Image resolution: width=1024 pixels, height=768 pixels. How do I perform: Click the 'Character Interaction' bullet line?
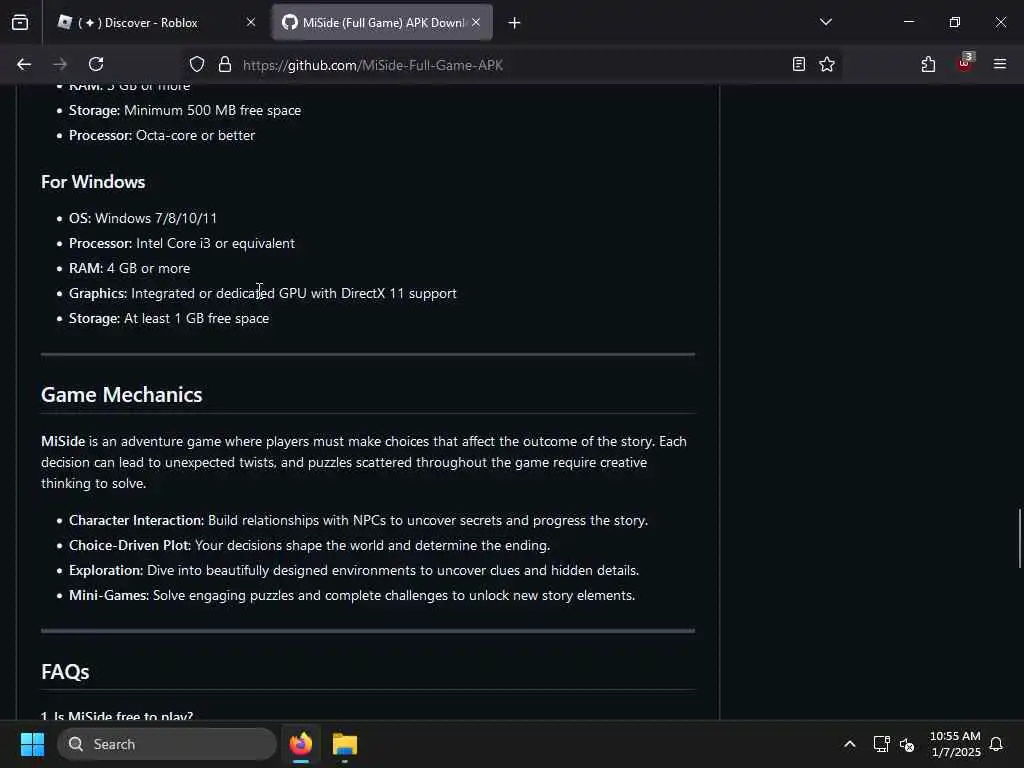(359, 520)
